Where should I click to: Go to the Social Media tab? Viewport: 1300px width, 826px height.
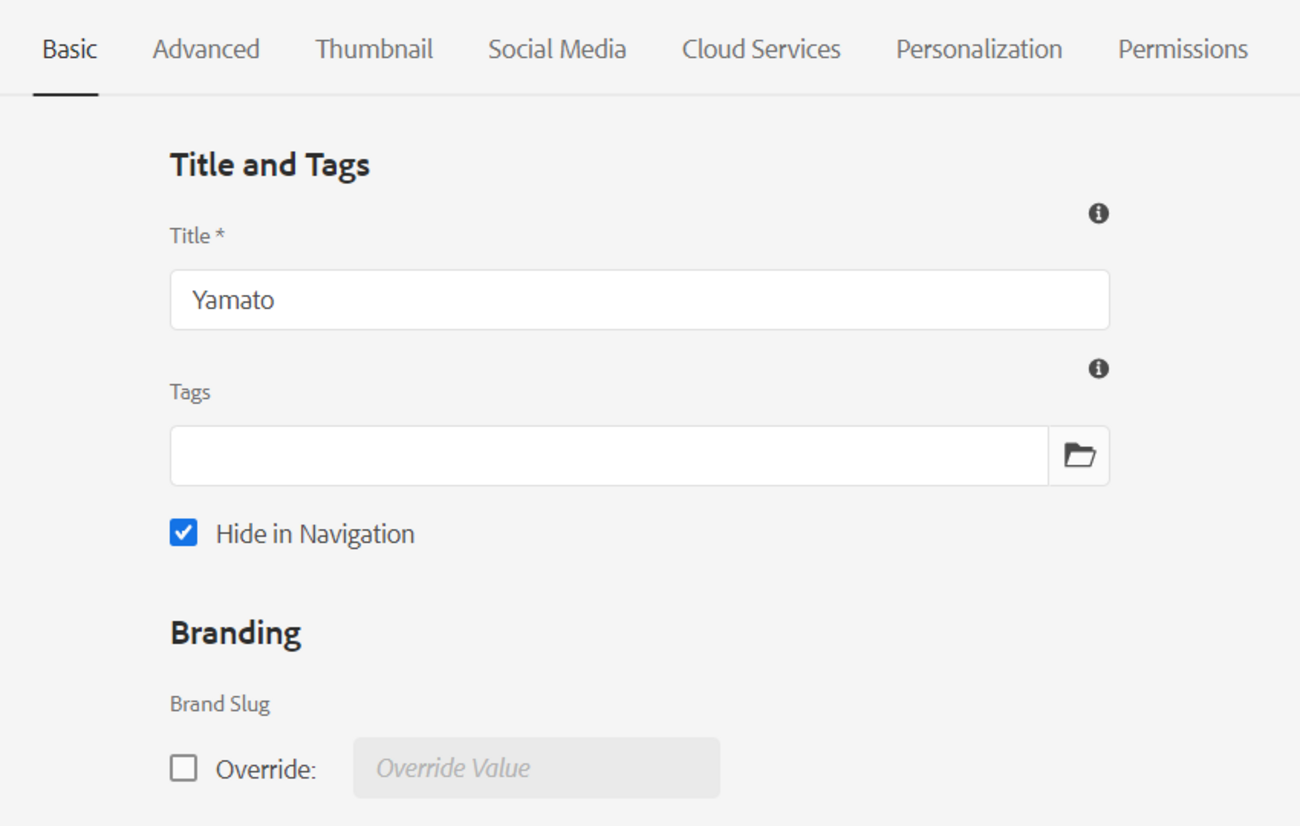pyautogui.click(x=557, y=49)
